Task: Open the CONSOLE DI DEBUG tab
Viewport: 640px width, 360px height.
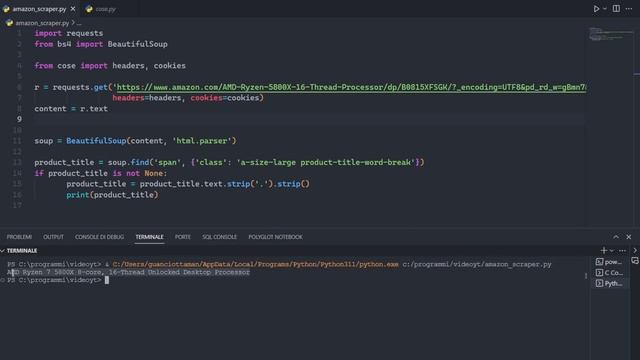Action: [99, 237]
